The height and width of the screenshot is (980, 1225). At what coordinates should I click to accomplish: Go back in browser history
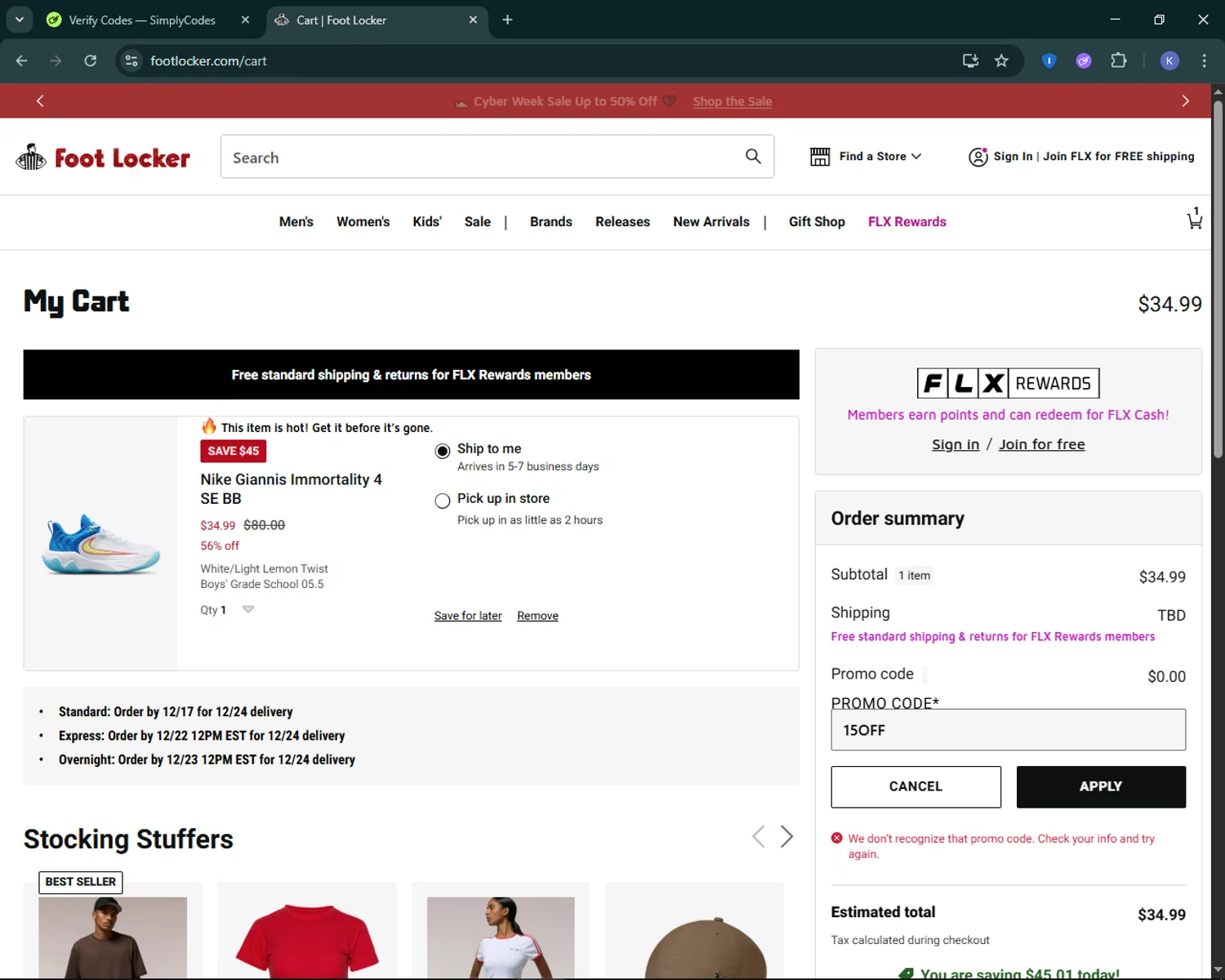pos(22,60)
